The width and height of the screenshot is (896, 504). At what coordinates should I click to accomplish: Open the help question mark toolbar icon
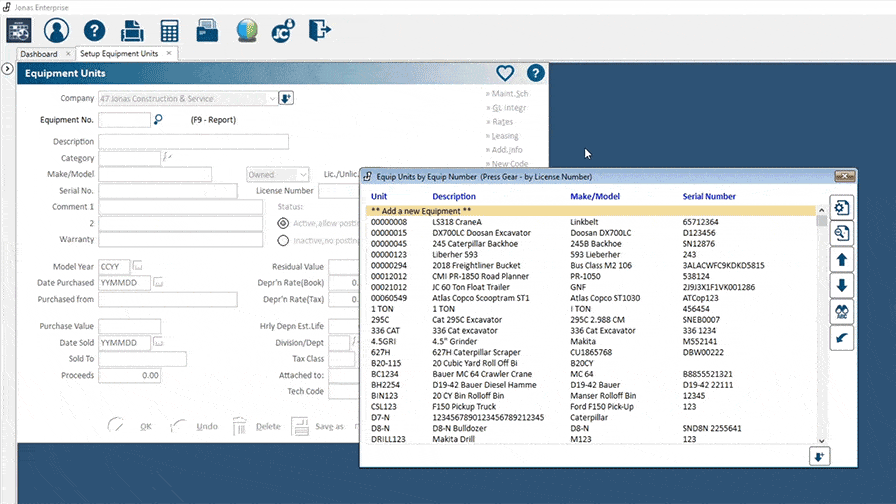tap(94, 30)
